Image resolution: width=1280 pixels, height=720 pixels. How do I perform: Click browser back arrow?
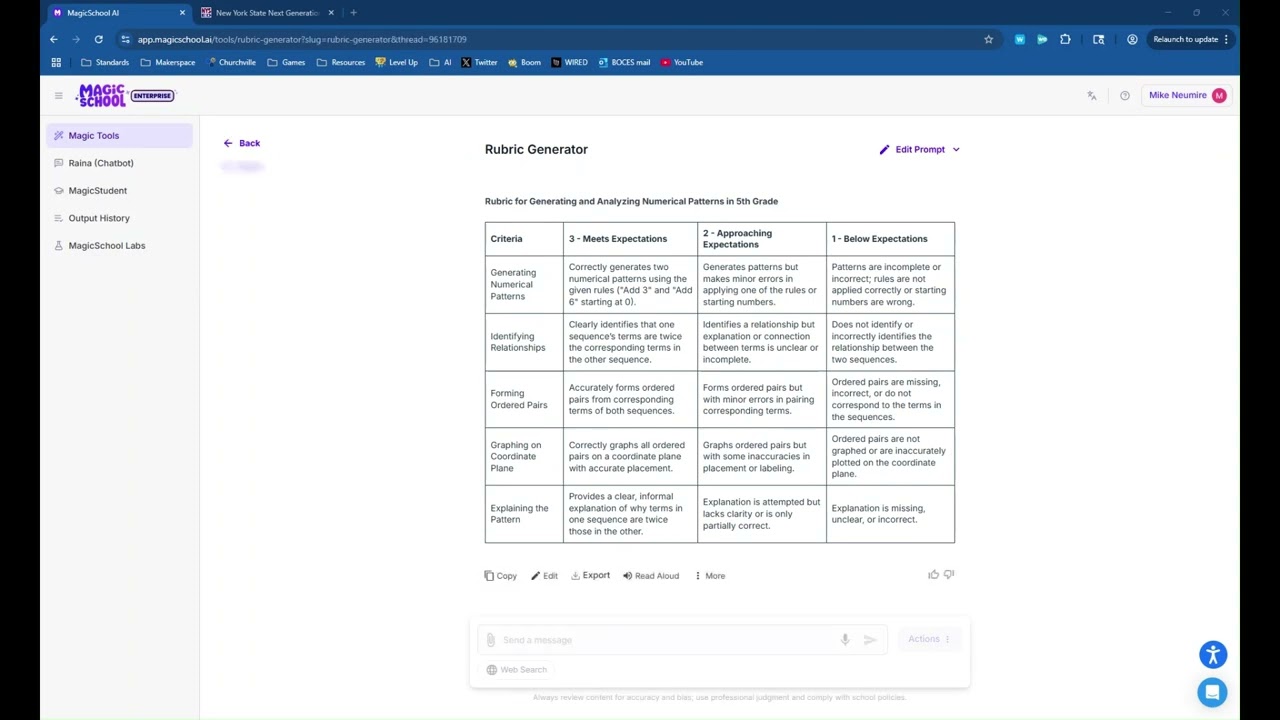(x=54, y=39)
